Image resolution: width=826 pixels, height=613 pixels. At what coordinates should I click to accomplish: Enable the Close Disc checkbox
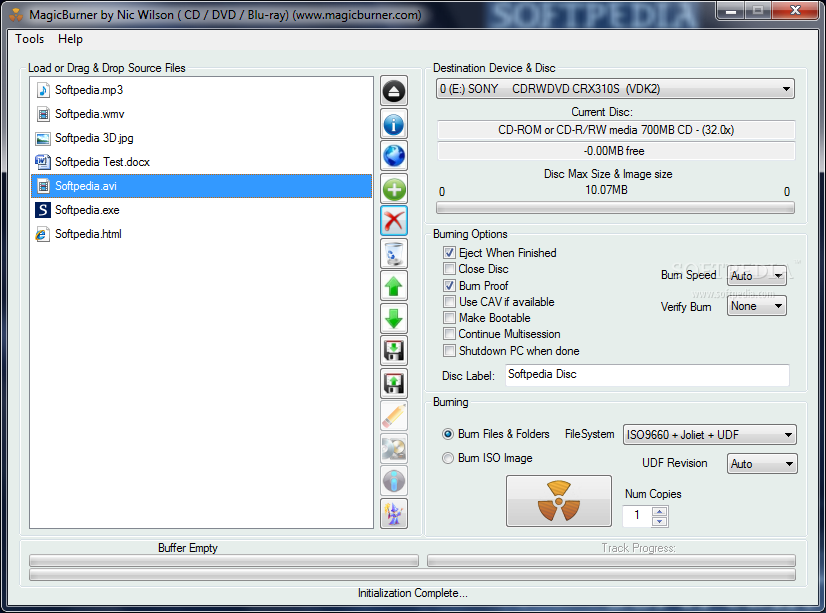tap(449, 269)
